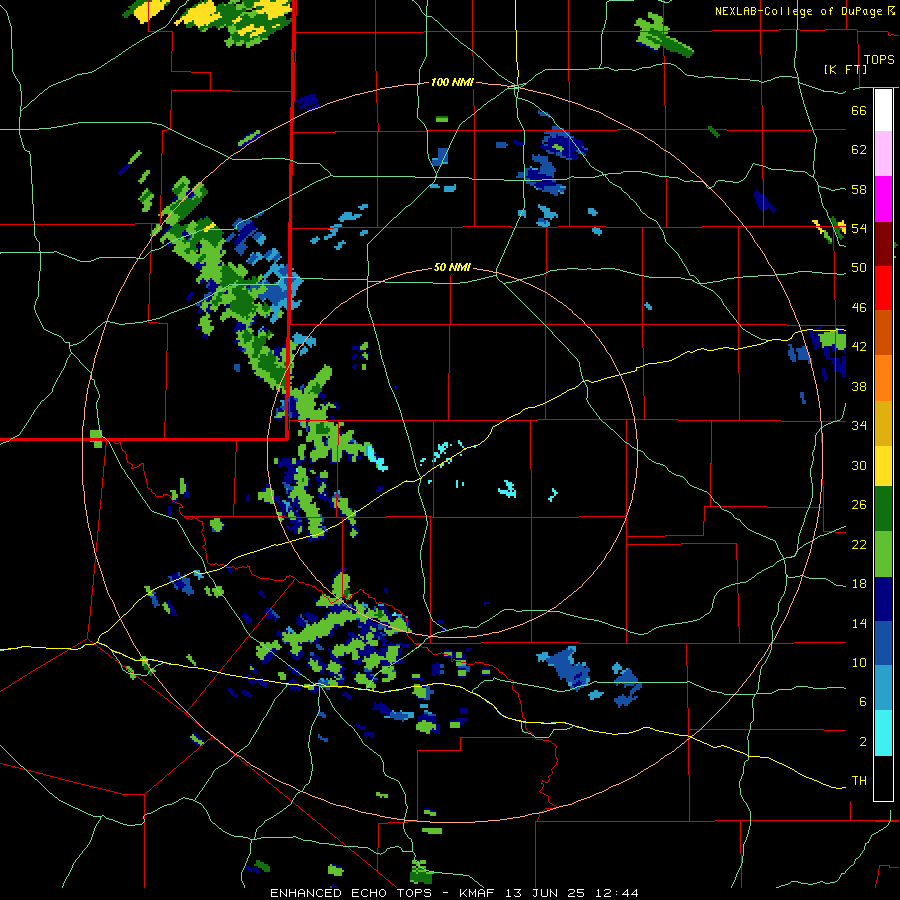Click the '50' legend value
900x900 pixels.
point(859,268)
